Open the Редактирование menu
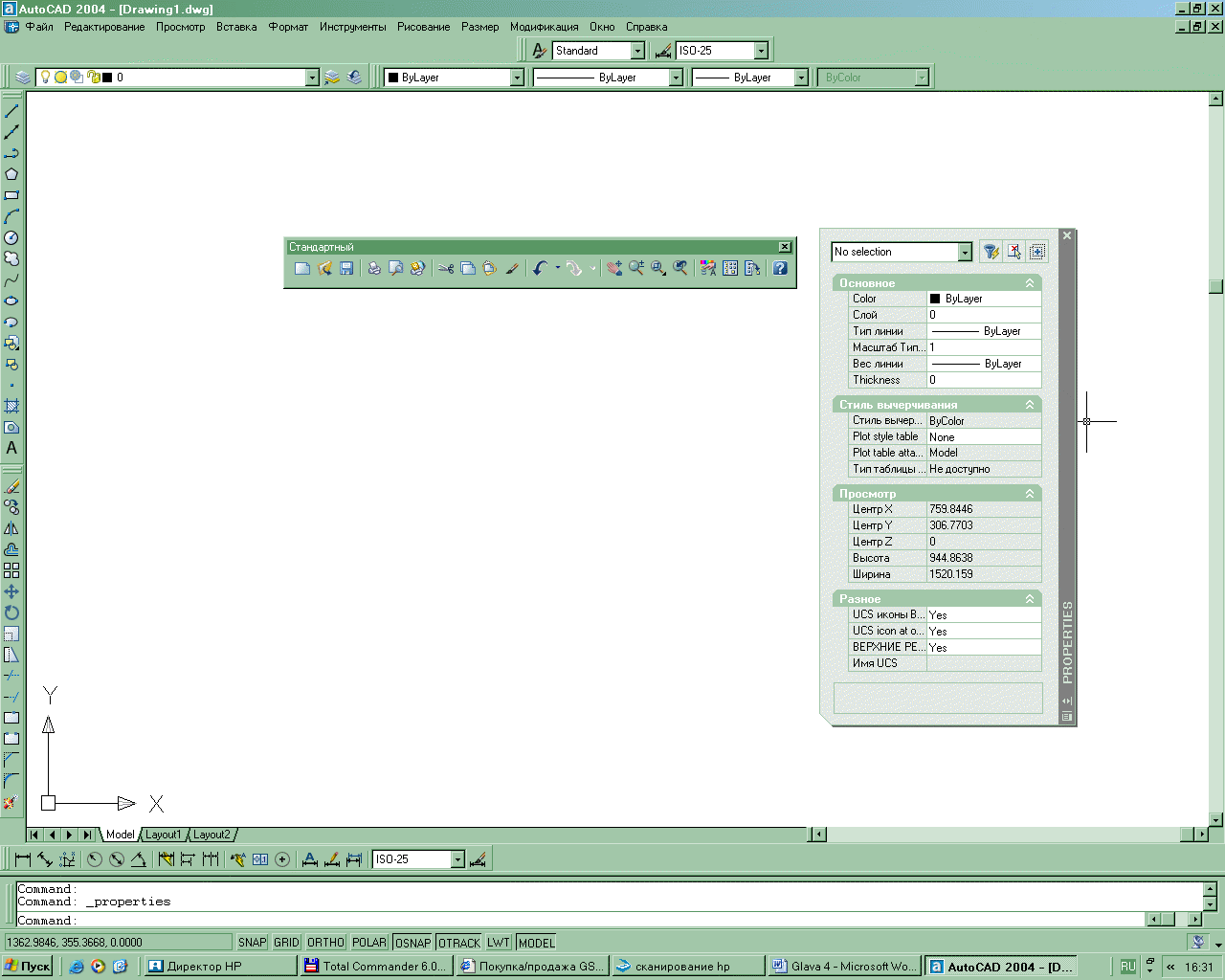Viewport: 1225px width, 980px height. [104, 27]
